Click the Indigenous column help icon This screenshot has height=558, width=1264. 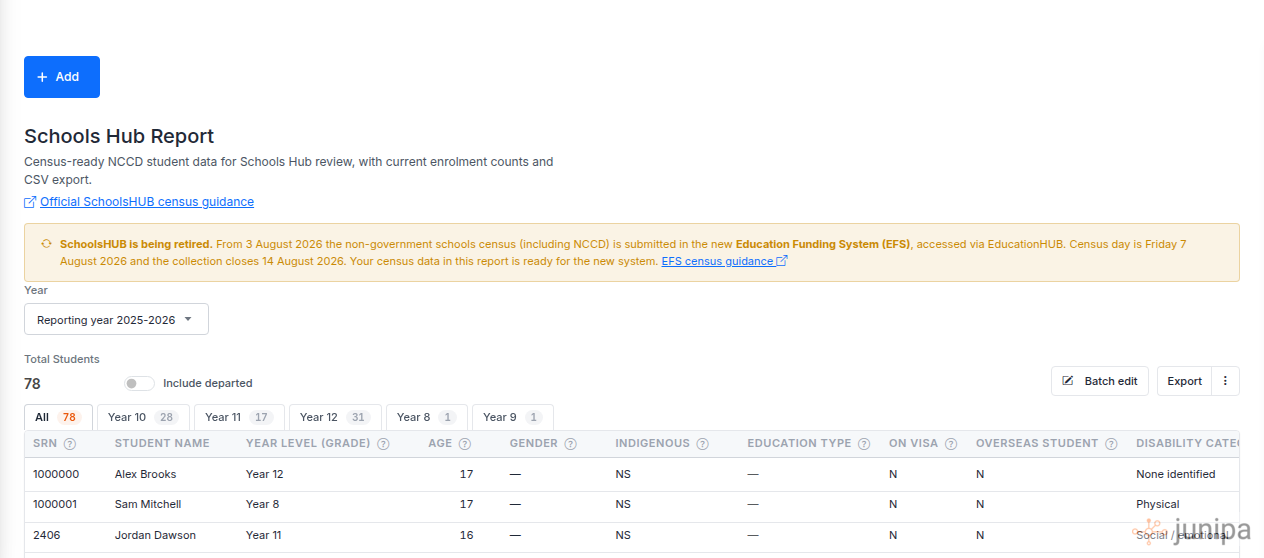703,444
